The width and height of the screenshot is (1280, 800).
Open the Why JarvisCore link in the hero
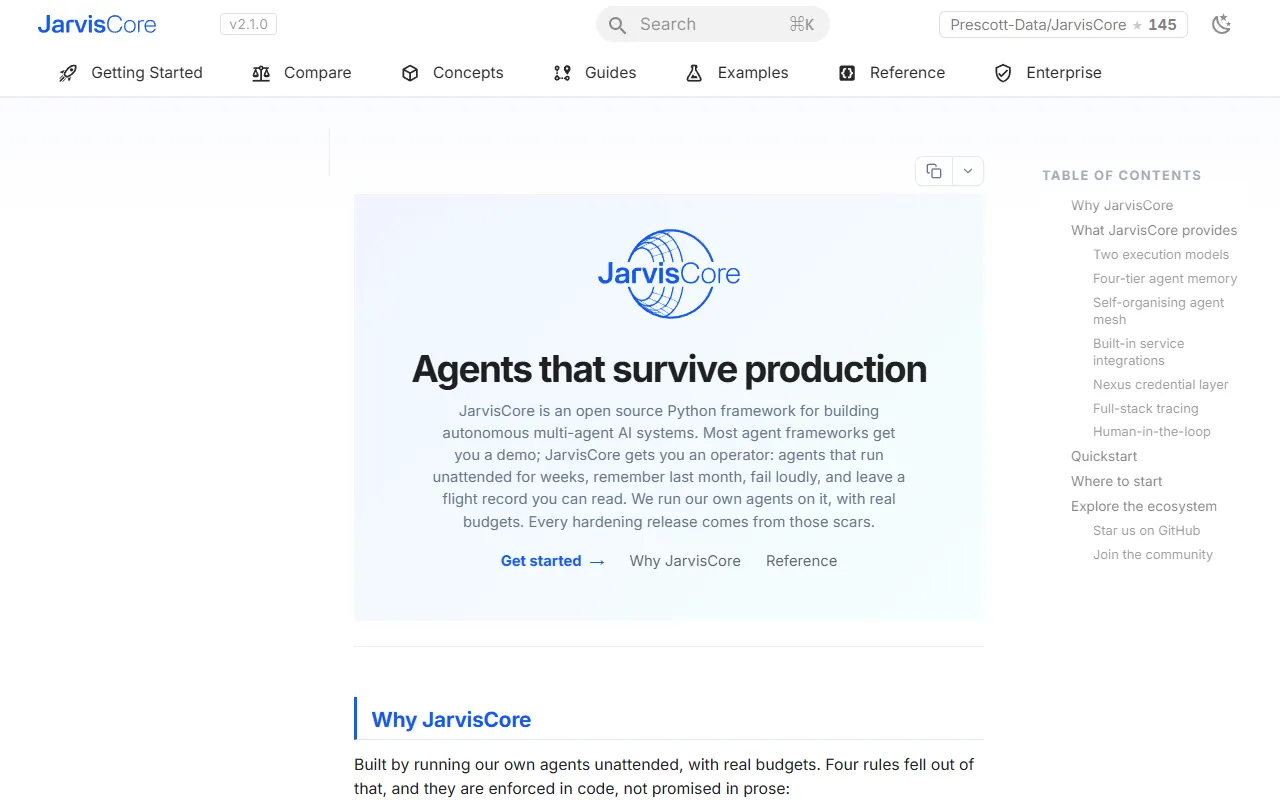coord(685,561)
